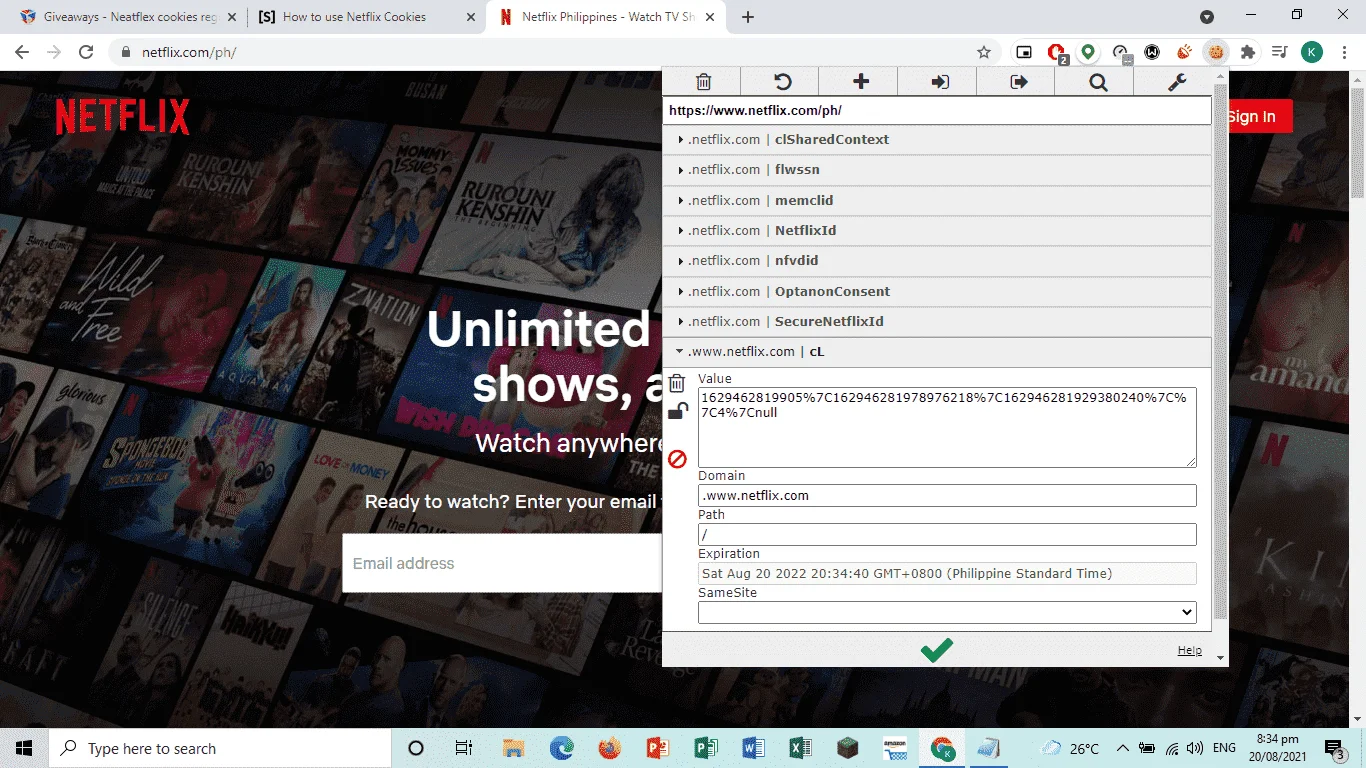Click the green location pin extension icon

click(x=1087, y=52)
